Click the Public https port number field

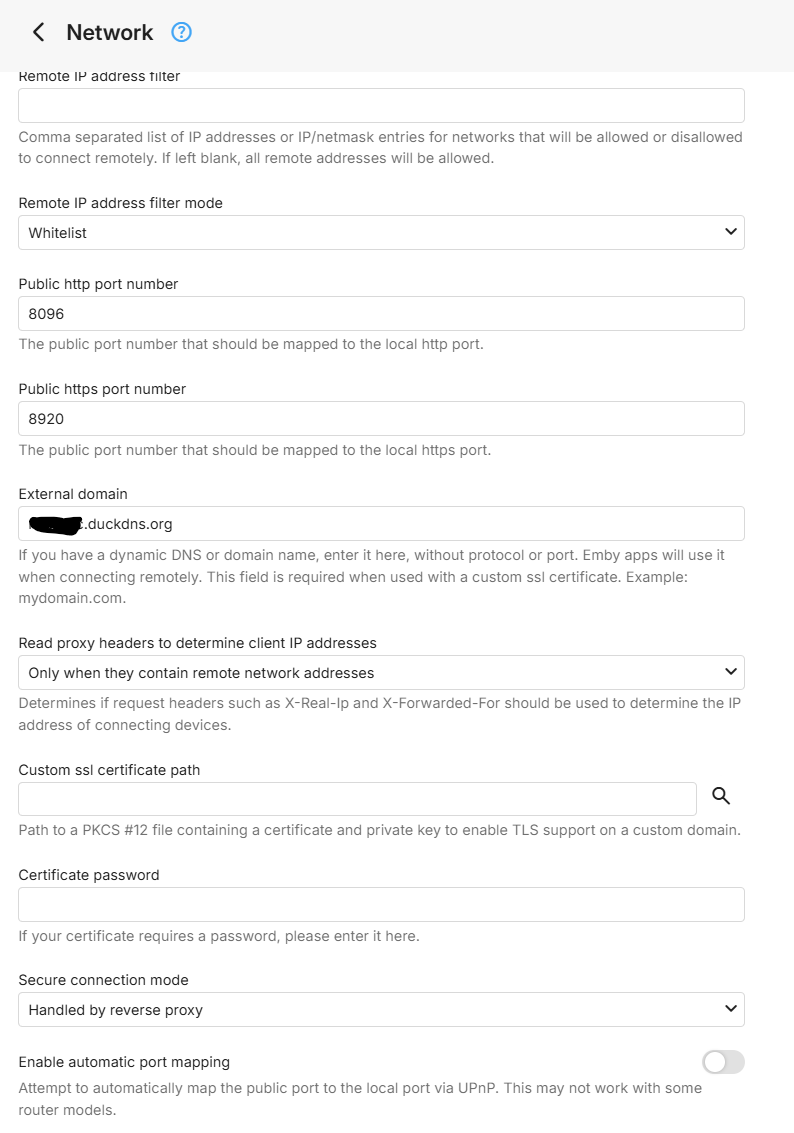[381, 419]
